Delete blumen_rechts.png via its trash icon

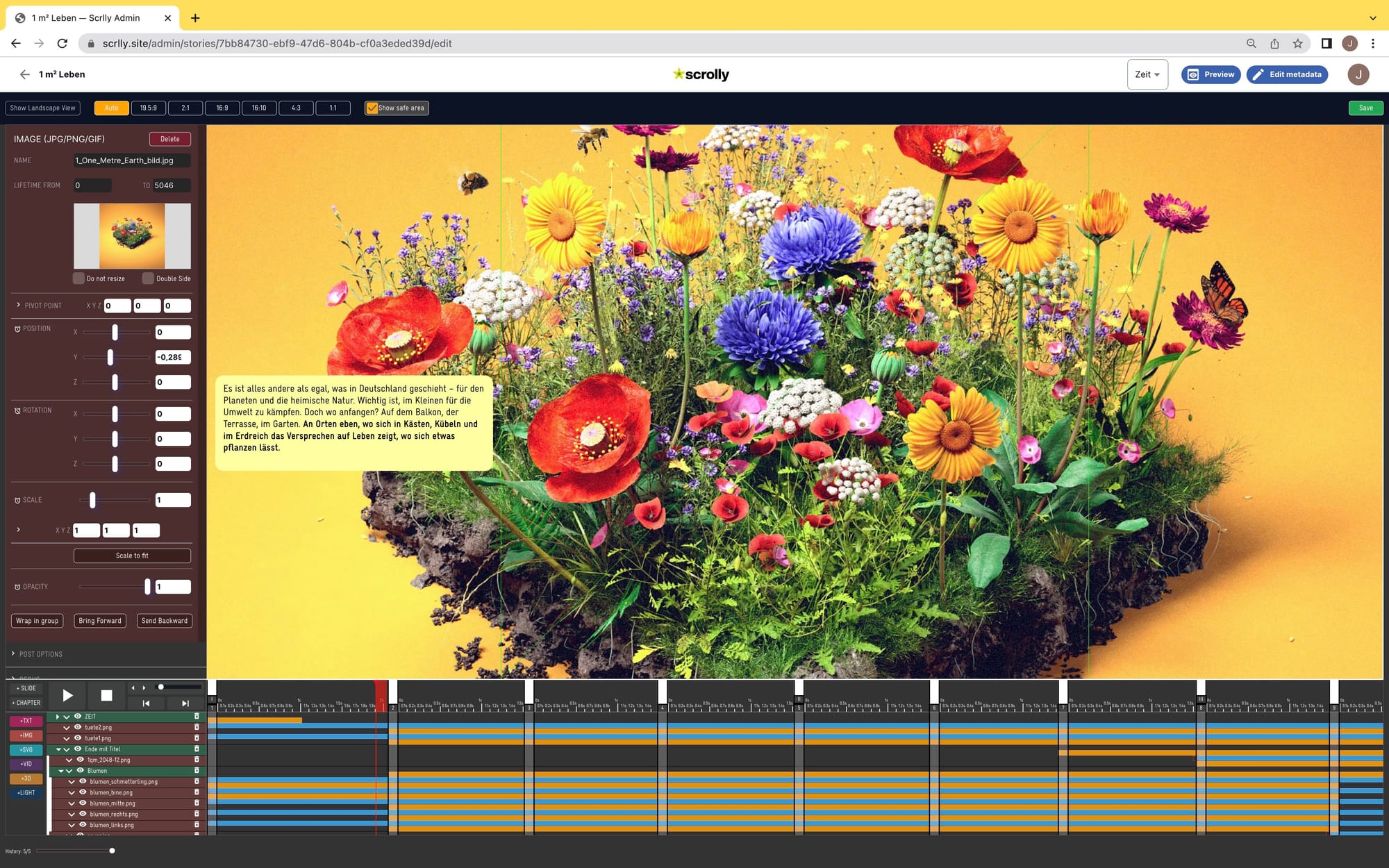point(197,814)
